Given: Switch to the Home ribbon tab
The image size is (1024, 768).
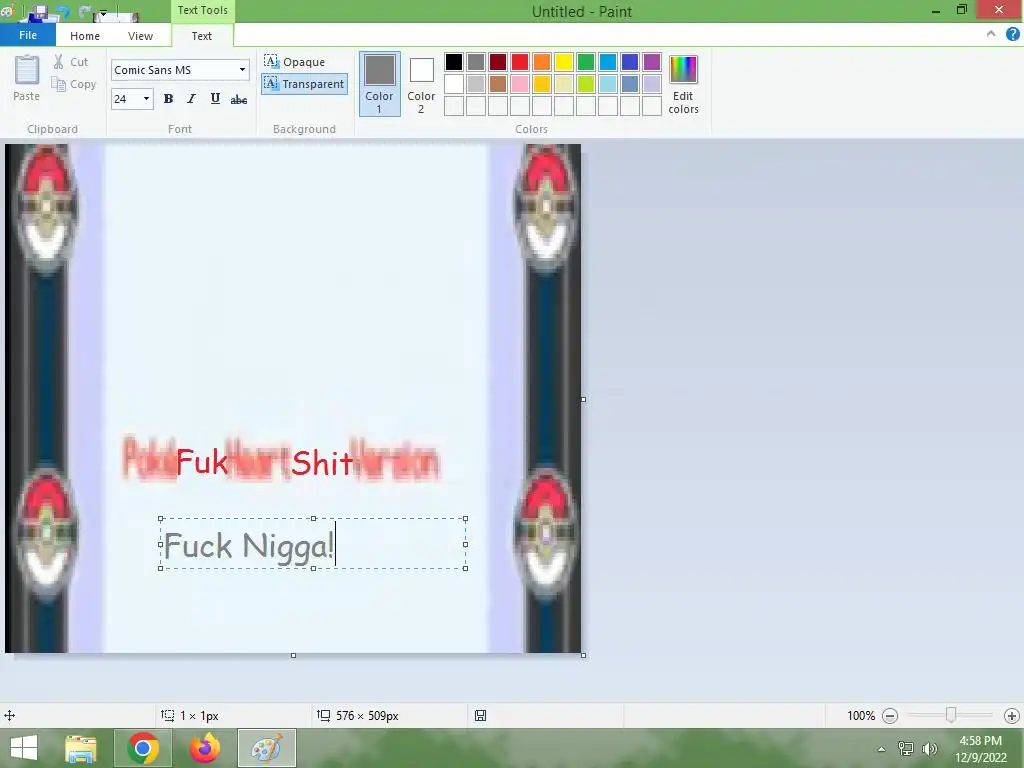Looking at the screenshot, I should click(85, 36).
